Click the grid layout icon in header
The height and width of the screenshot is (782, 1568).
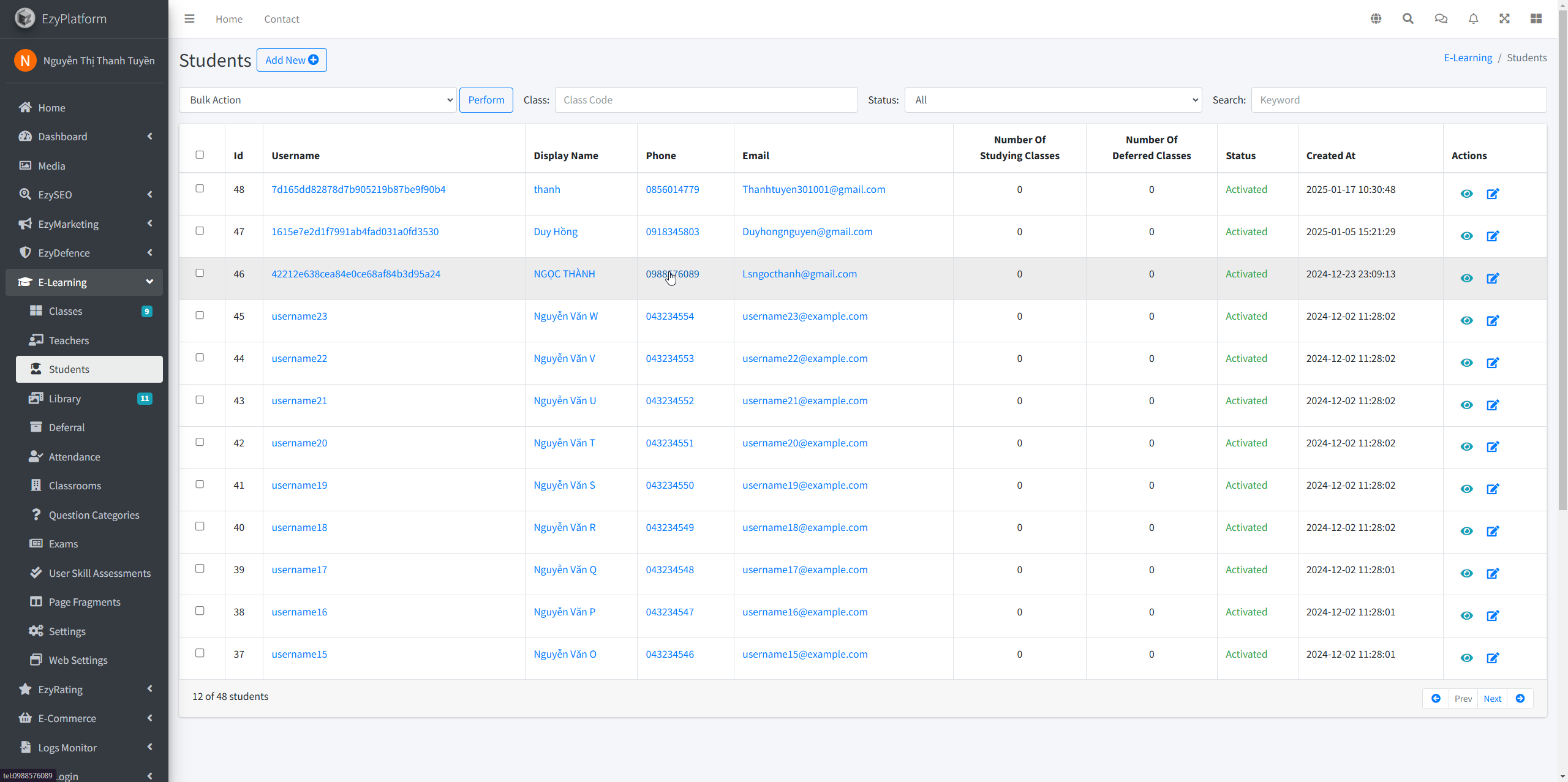coord(1536,19)
